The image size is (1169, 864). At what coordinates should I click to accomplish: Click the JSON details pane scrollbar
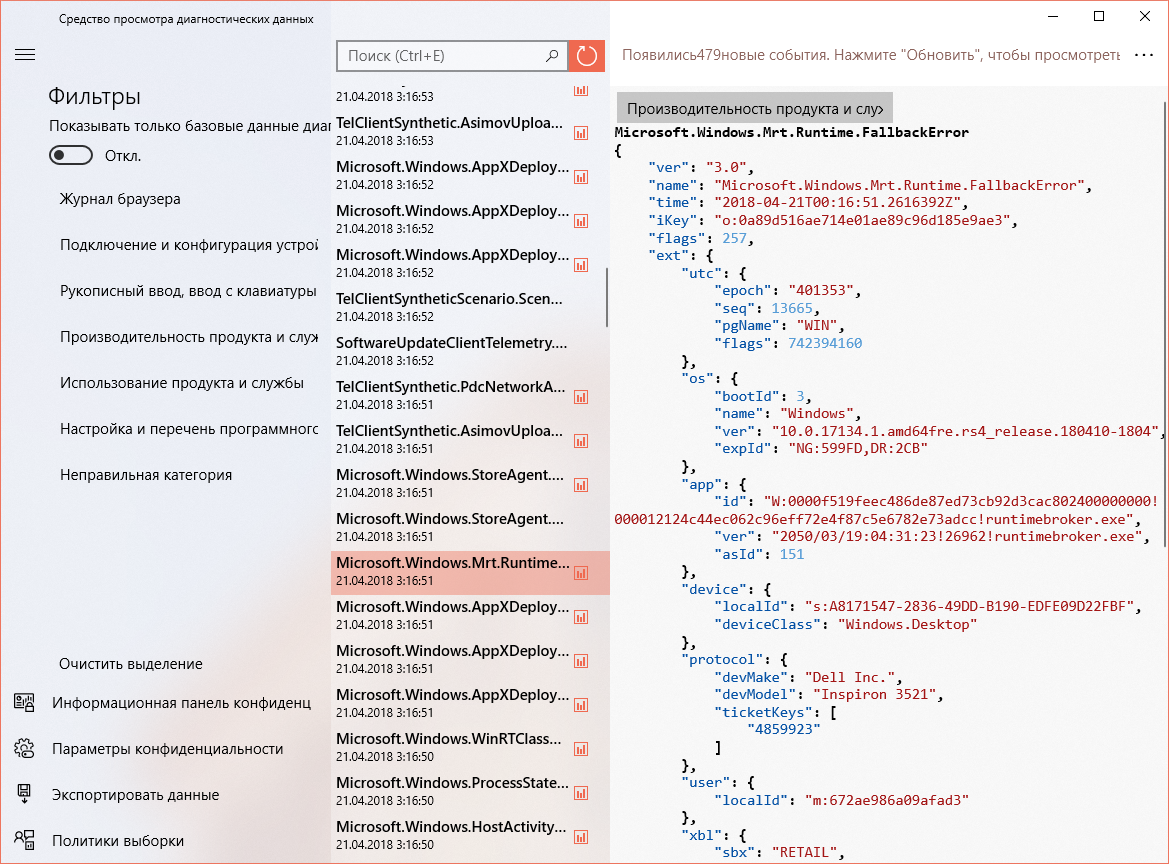click(1165, 324)
